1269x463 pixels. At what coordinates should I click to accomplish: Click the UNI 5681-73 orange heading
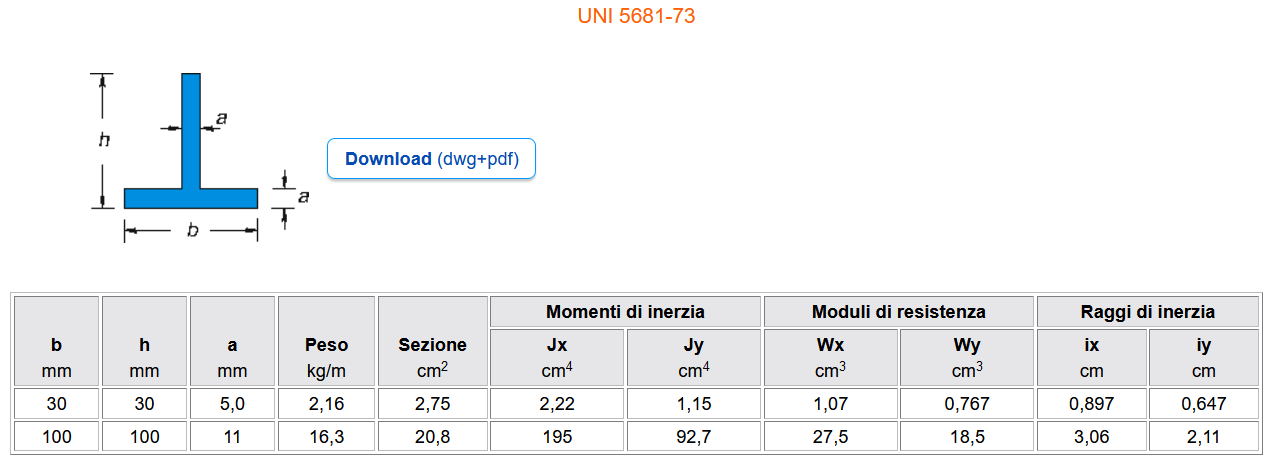coord(636,16)
